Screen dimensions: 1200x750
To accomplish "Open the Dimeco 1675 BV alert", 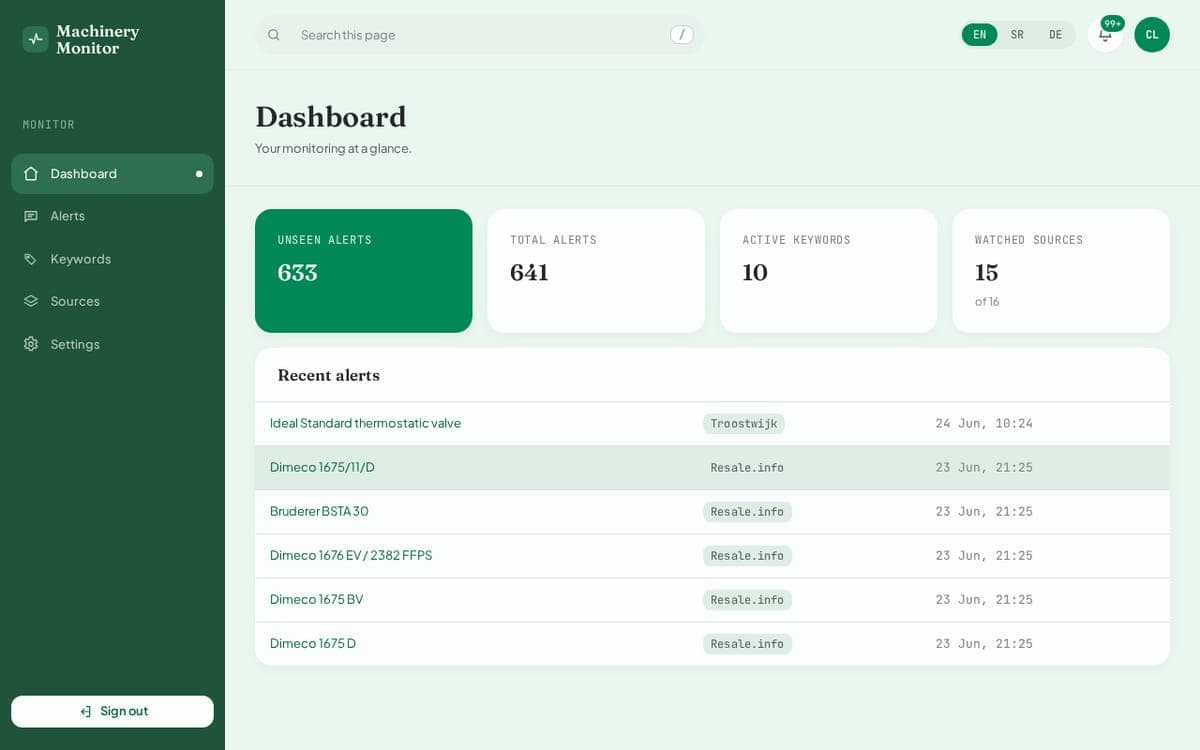I will tap(316, 599).
